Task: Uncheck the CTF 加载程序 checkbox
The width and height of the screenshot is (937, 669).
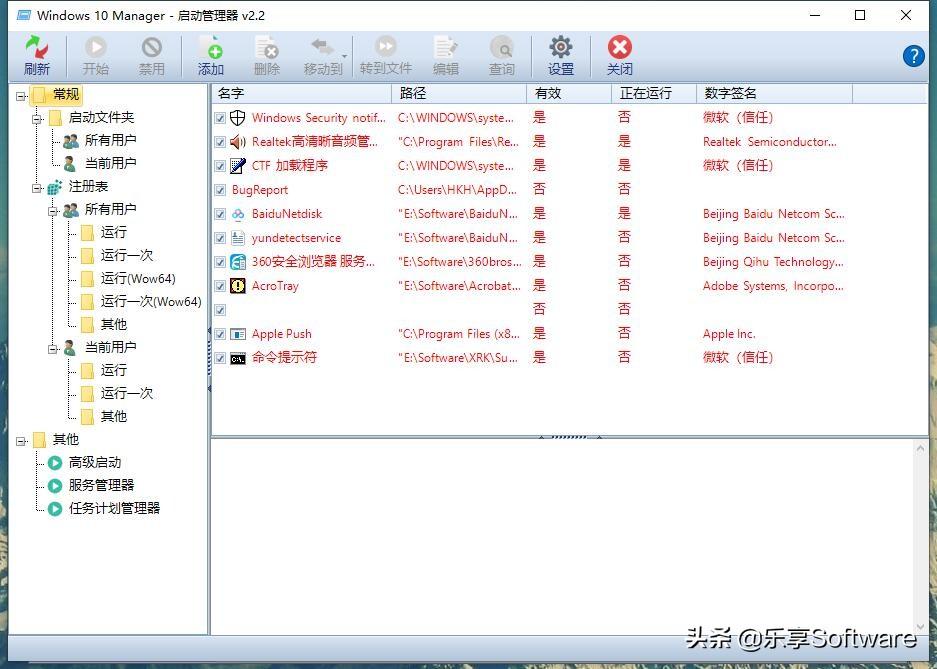Action: (x=220, y=166)
